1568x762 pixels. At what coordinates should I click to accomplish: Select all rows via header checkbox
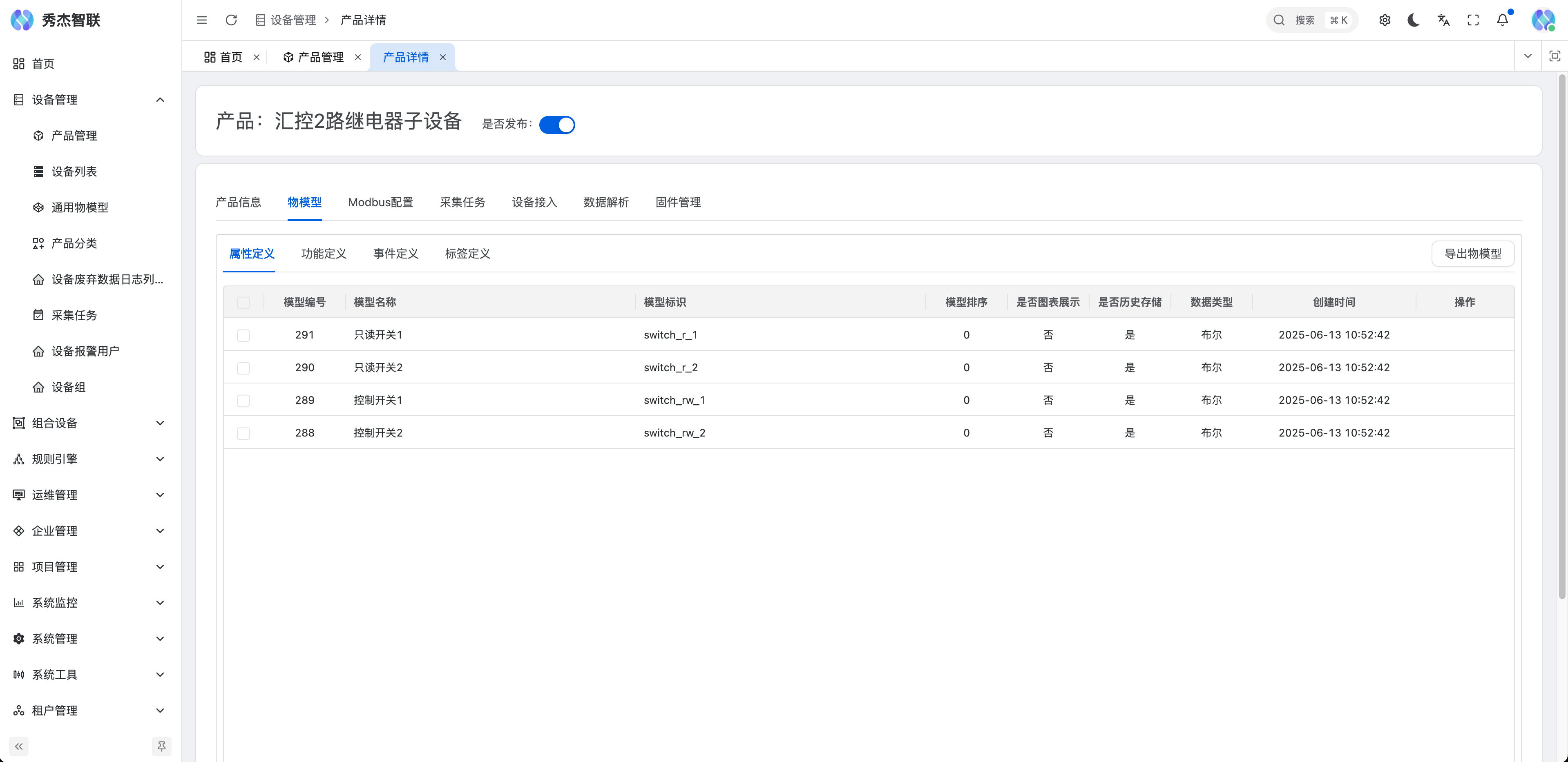tap(244, 302)
